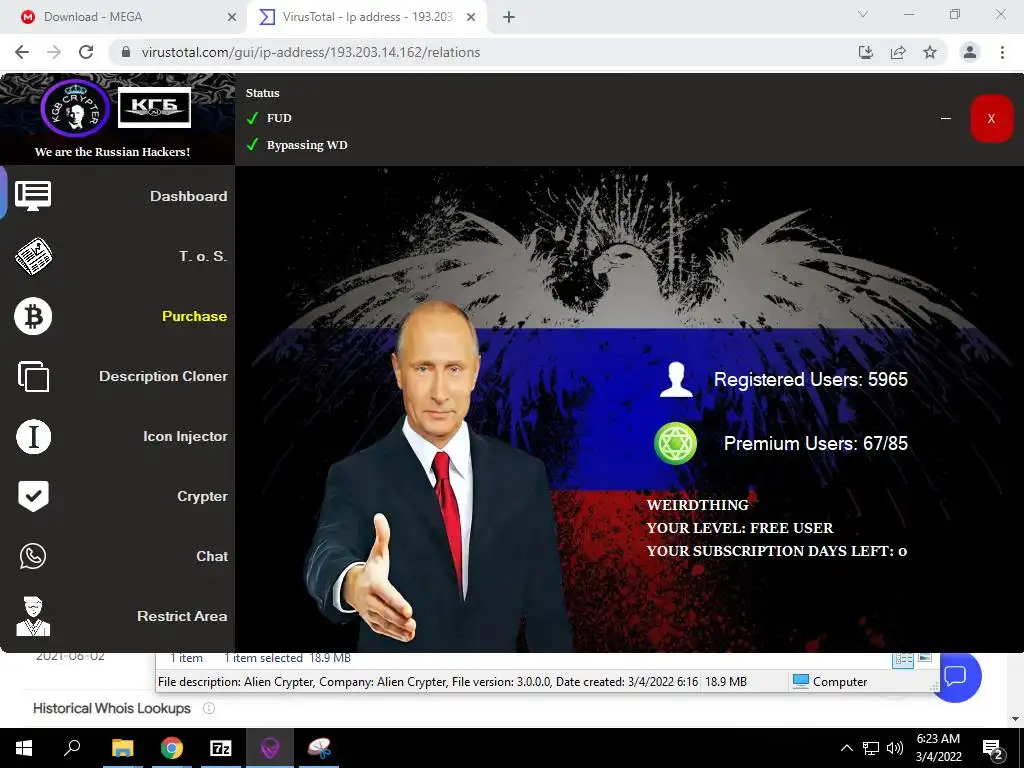Bookmark this page with the star
This screenshot has width=1024, height=768.
[x=930, y=52]
